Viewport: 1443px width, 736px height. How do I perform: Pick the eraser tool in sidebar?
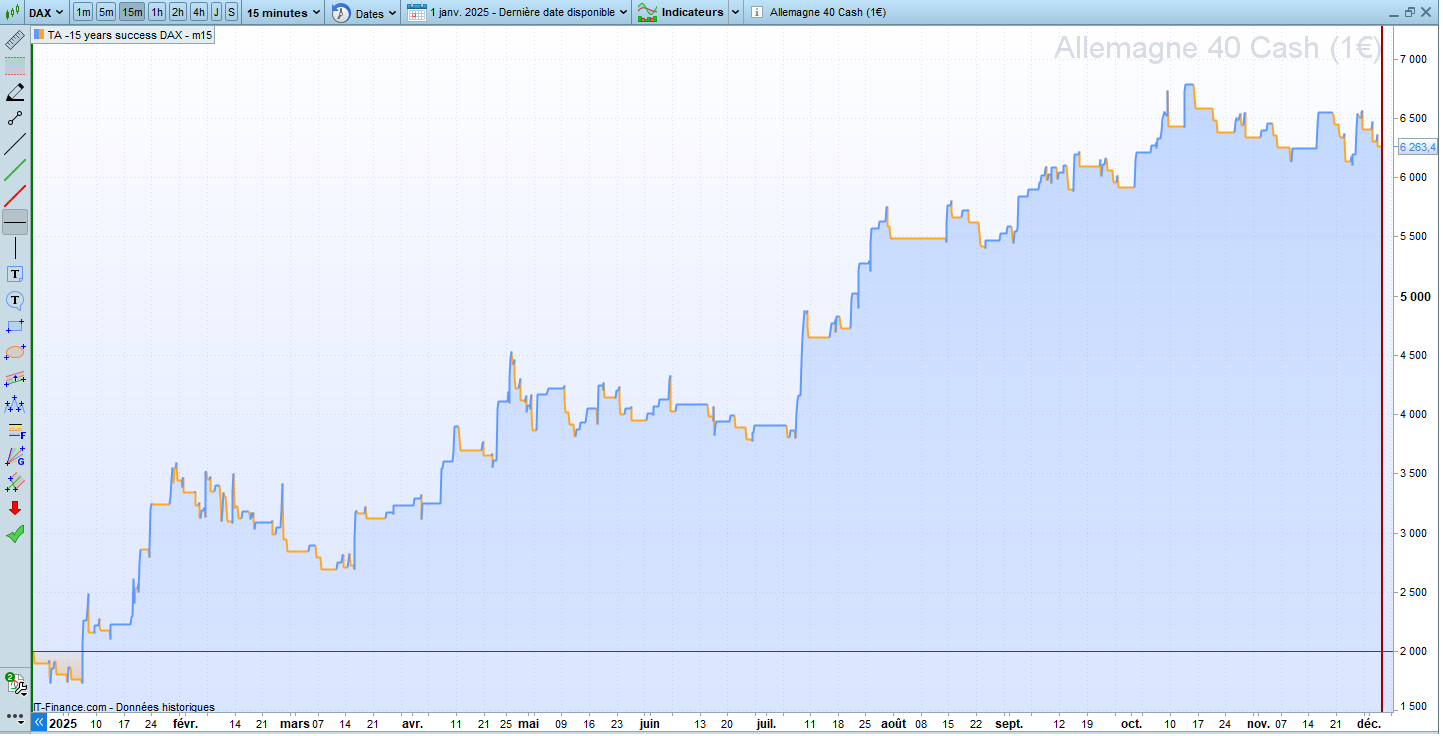tap(15, 93)
